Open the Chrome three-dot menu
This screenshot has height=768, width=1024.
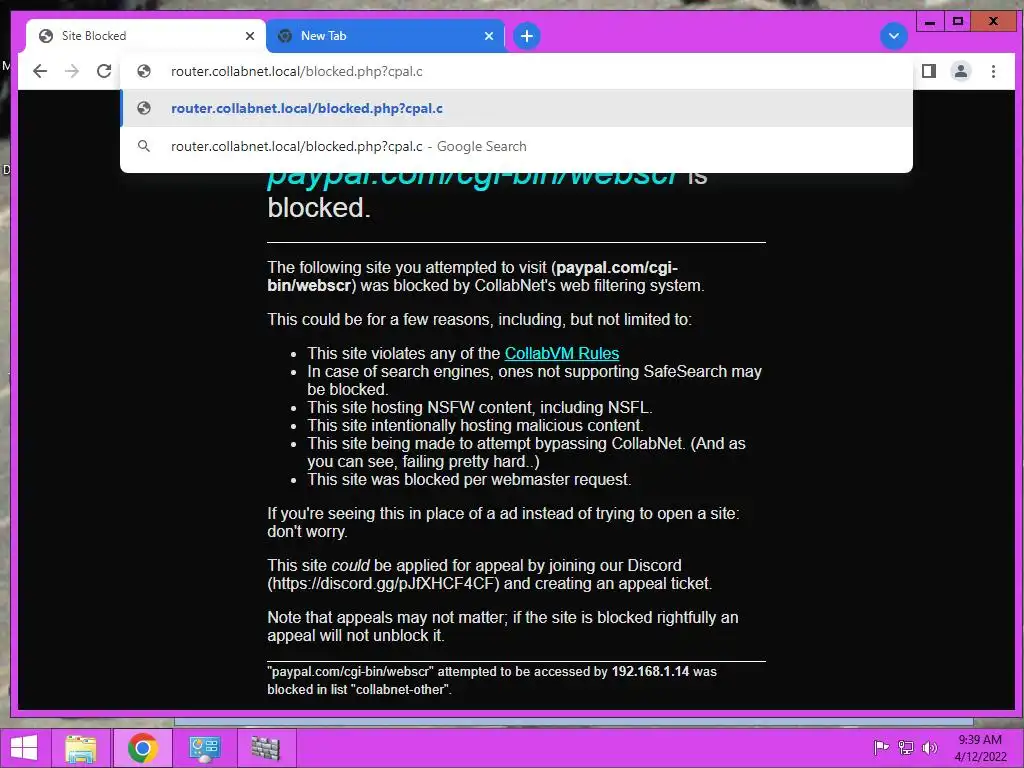[x=993, y=71]
